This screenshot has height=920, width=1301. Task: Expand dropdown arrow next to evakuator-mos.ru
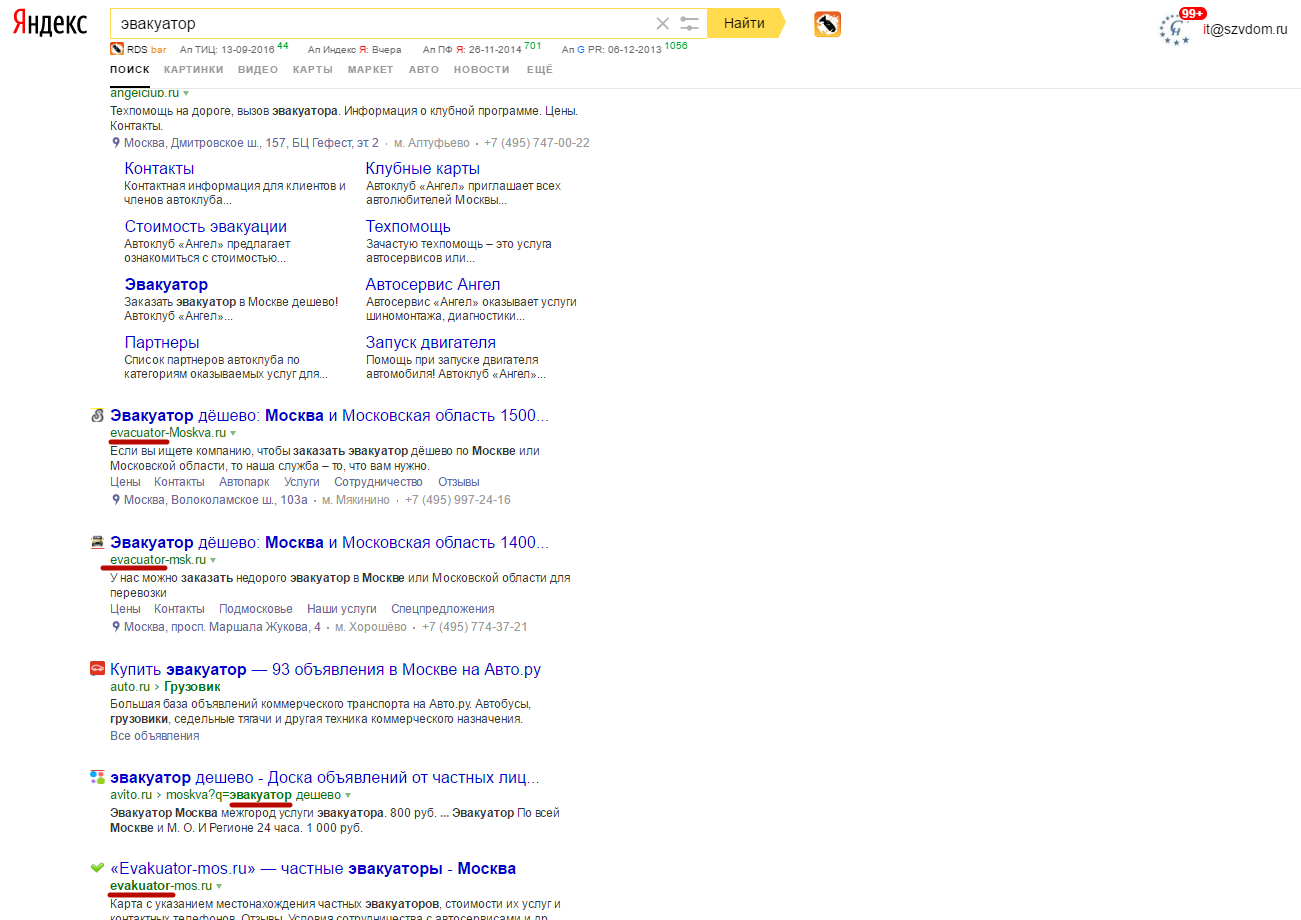[219, 887]
